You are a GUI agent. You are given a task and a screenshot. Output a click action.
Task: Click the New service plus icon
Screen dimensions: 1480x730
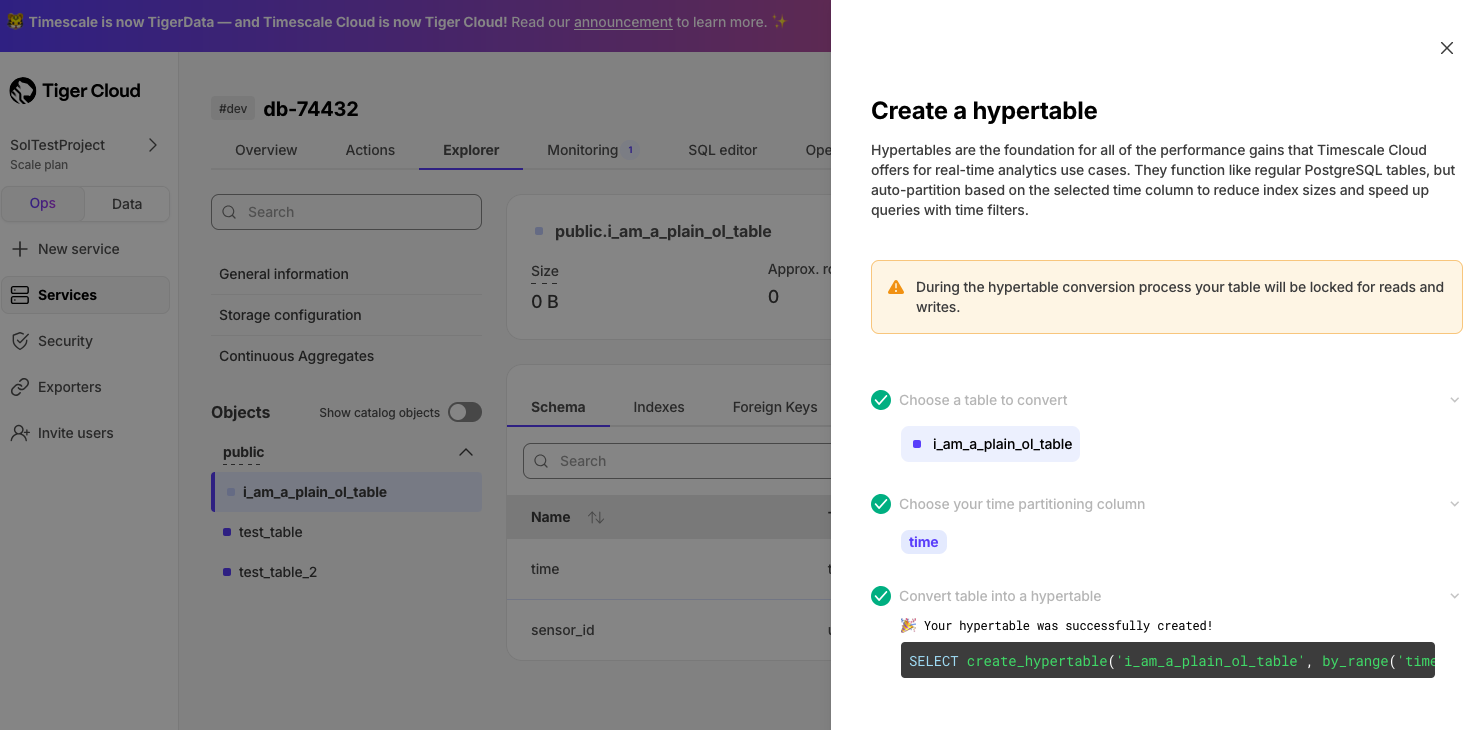click(20, 249)
